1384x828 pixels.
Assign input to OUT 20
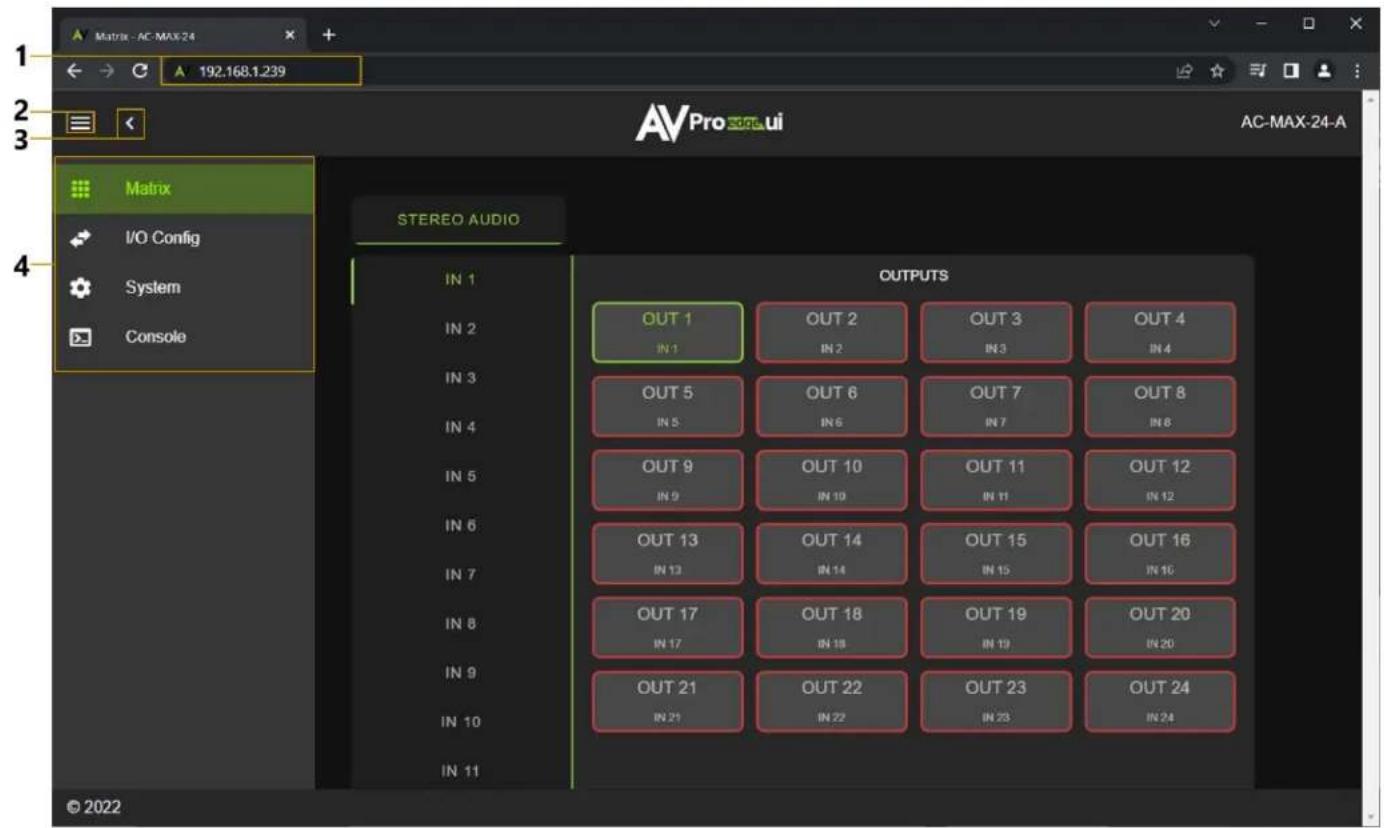point(1160,628)
